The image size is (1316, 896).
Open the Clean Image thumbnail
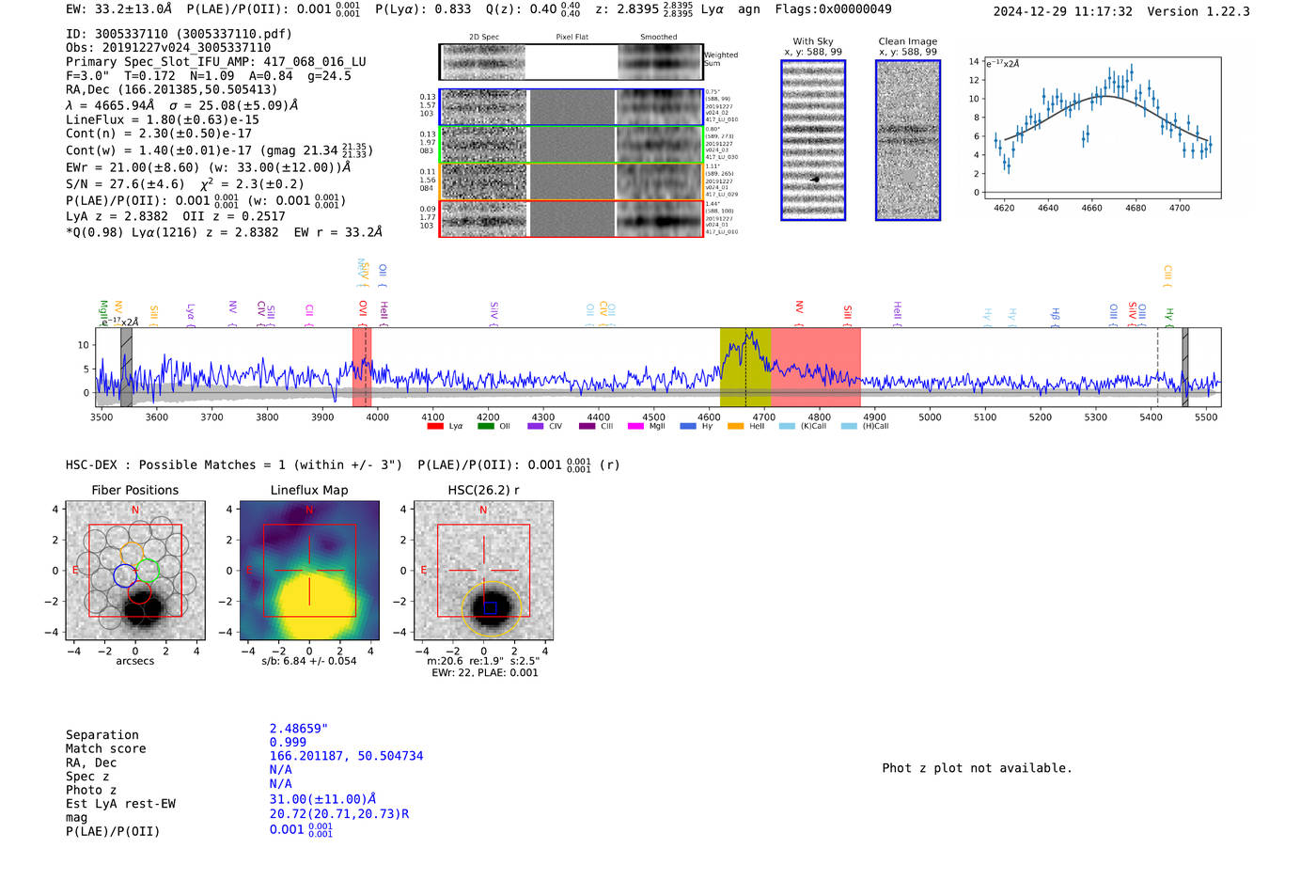tap(908, 140)
